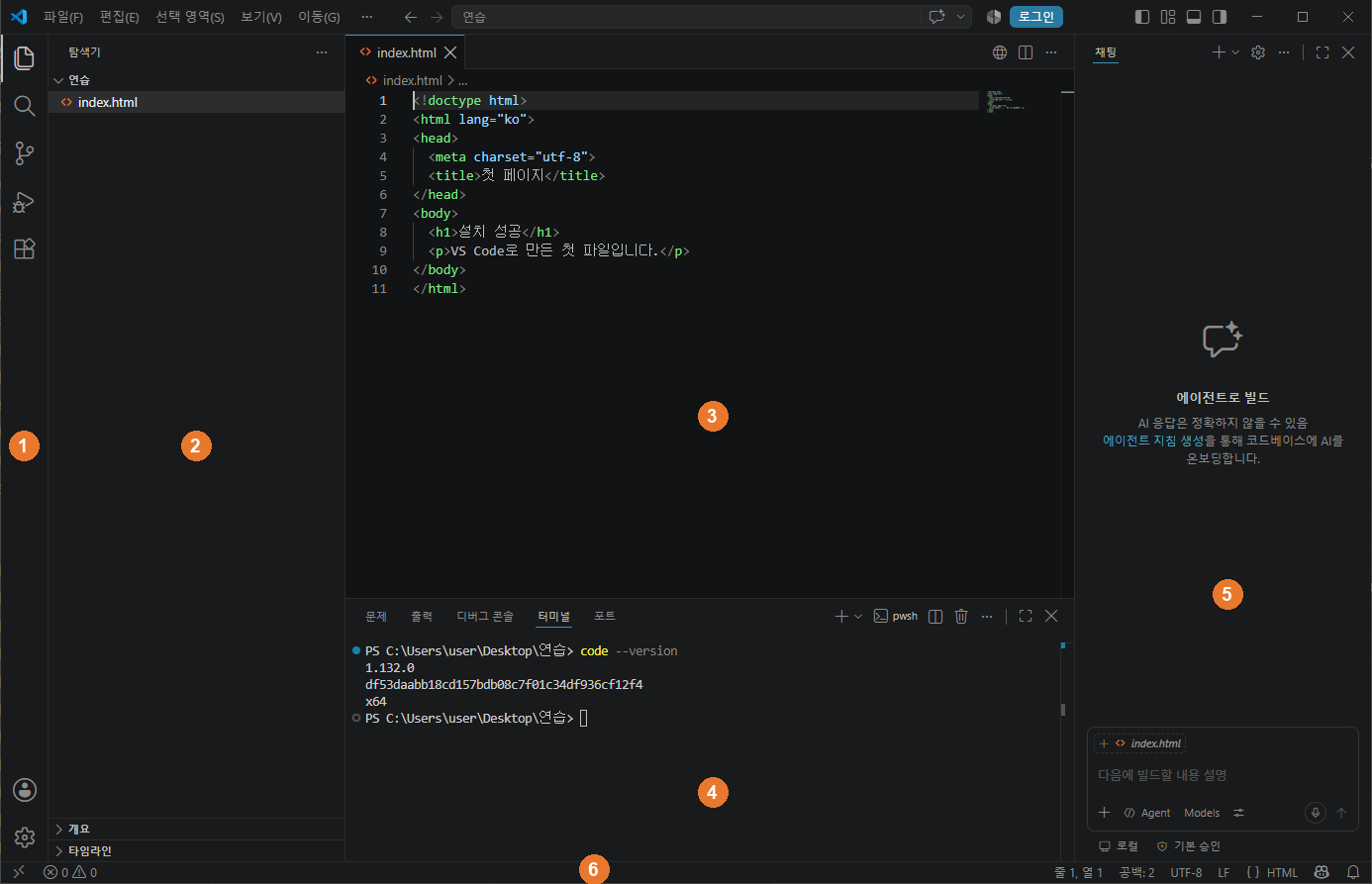Click the 로그인 button
The width and height of the screenshot is (1372, 884).
tap(1036, 17)
